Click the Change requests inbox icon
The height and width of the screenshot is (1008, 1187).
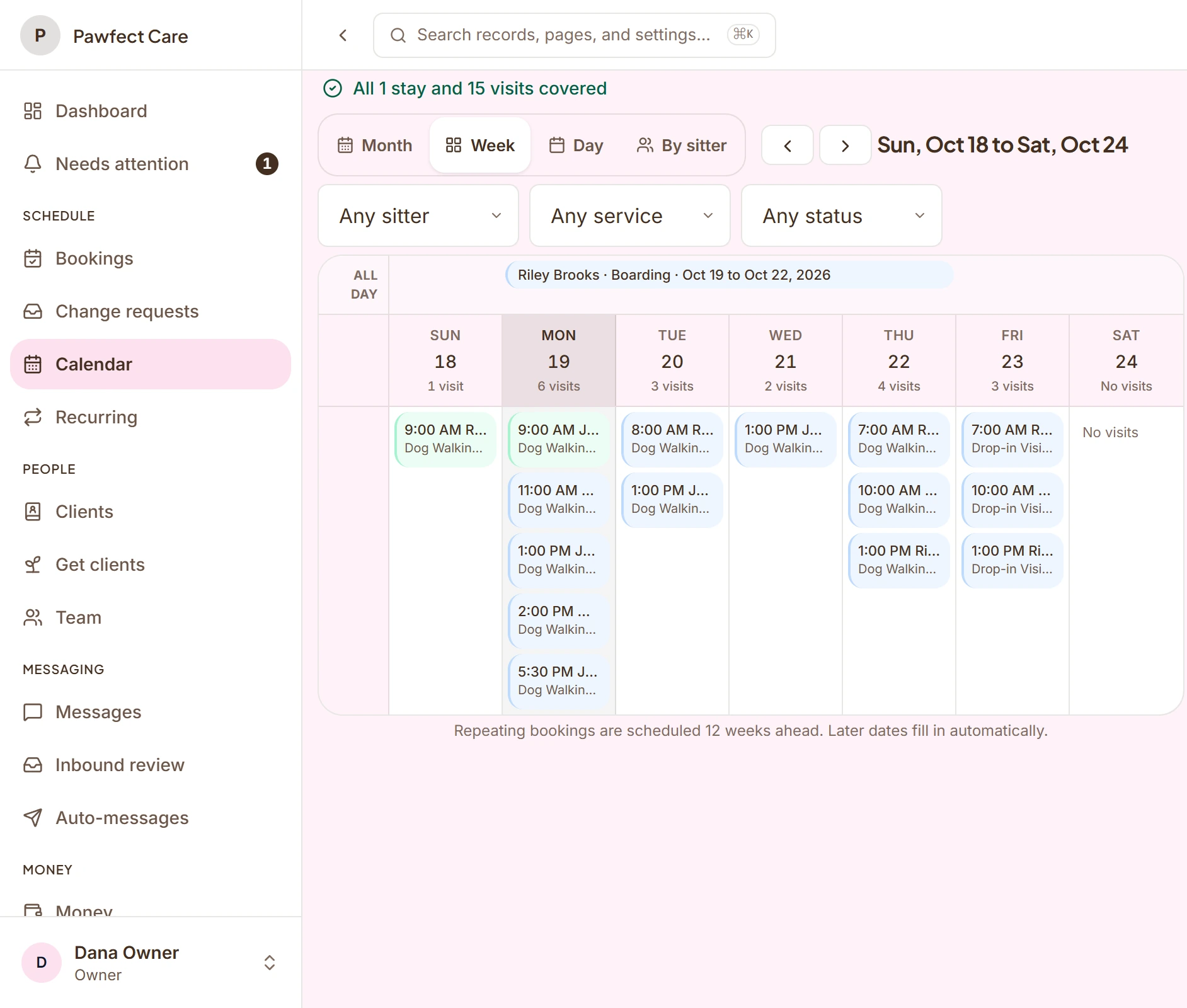(x=33, y=311)
